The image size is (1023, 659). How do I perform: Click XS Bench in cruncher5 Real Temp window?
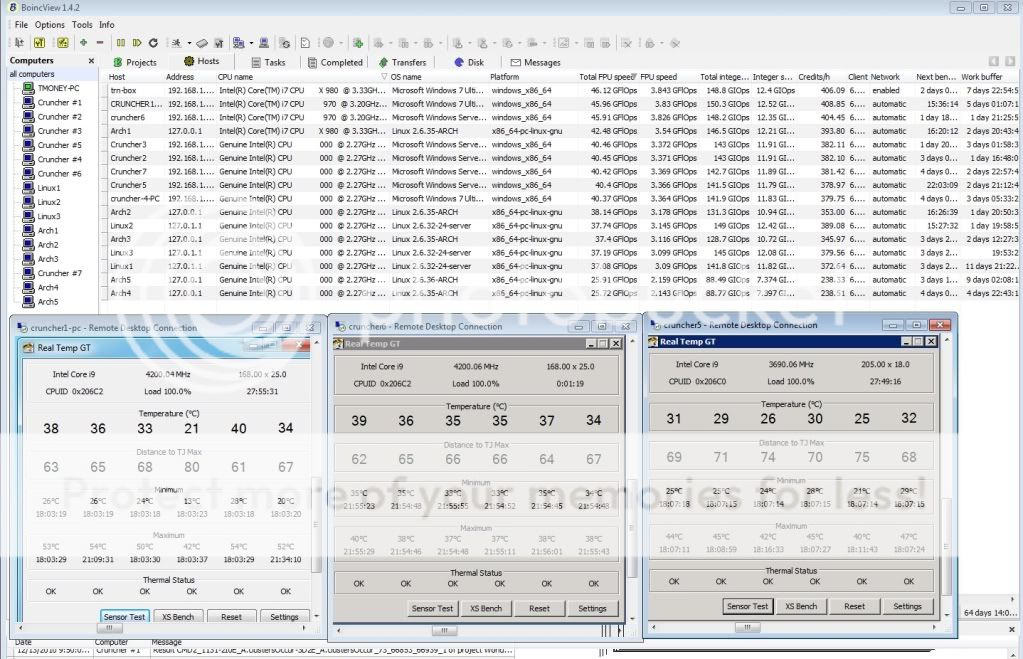coord(801,606)
